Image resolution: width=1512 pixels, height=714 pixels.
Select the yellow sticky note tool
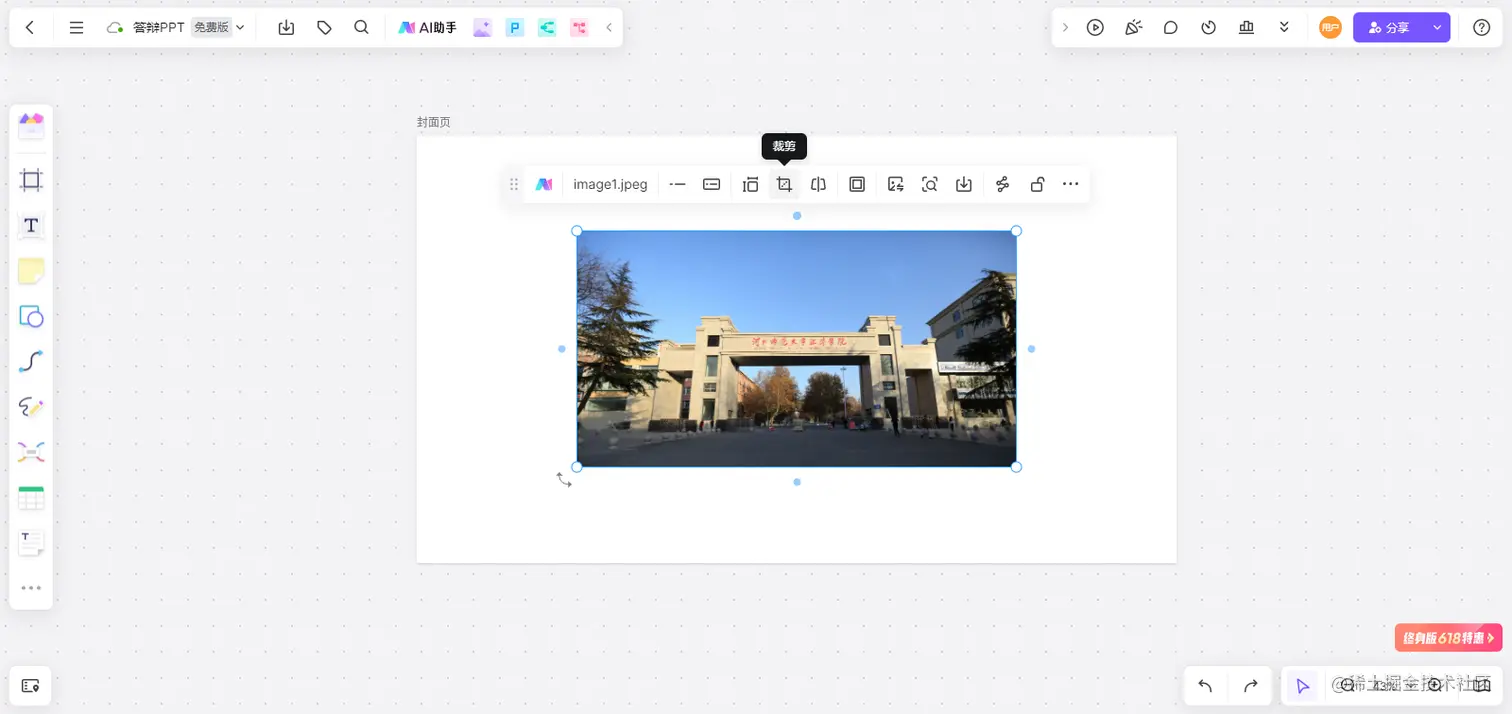coord(31,271)
